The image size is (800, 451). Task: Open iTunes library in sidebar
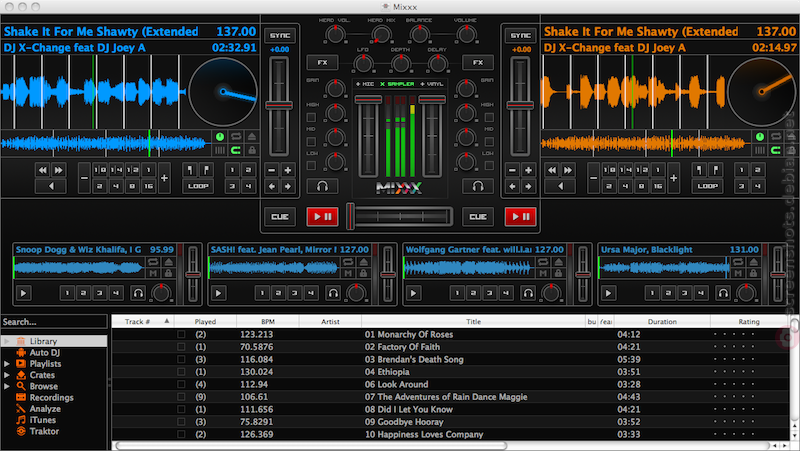point(42,420)
